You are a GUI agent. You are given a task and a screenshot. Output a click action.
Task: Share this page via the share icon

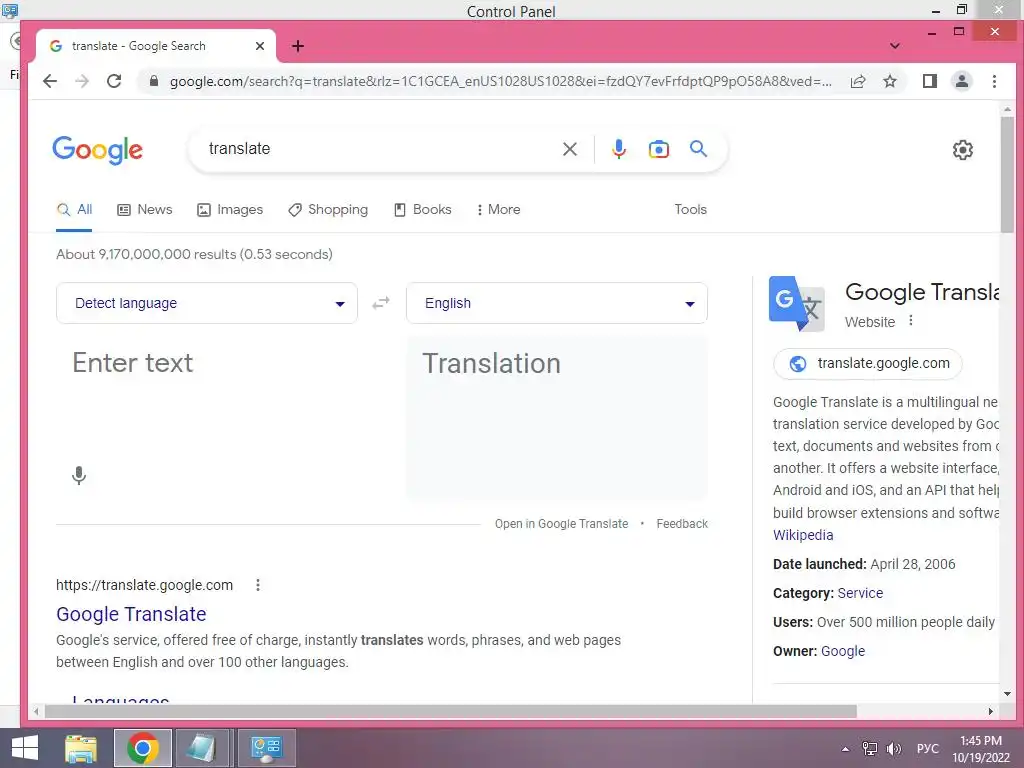pos(857,81)
